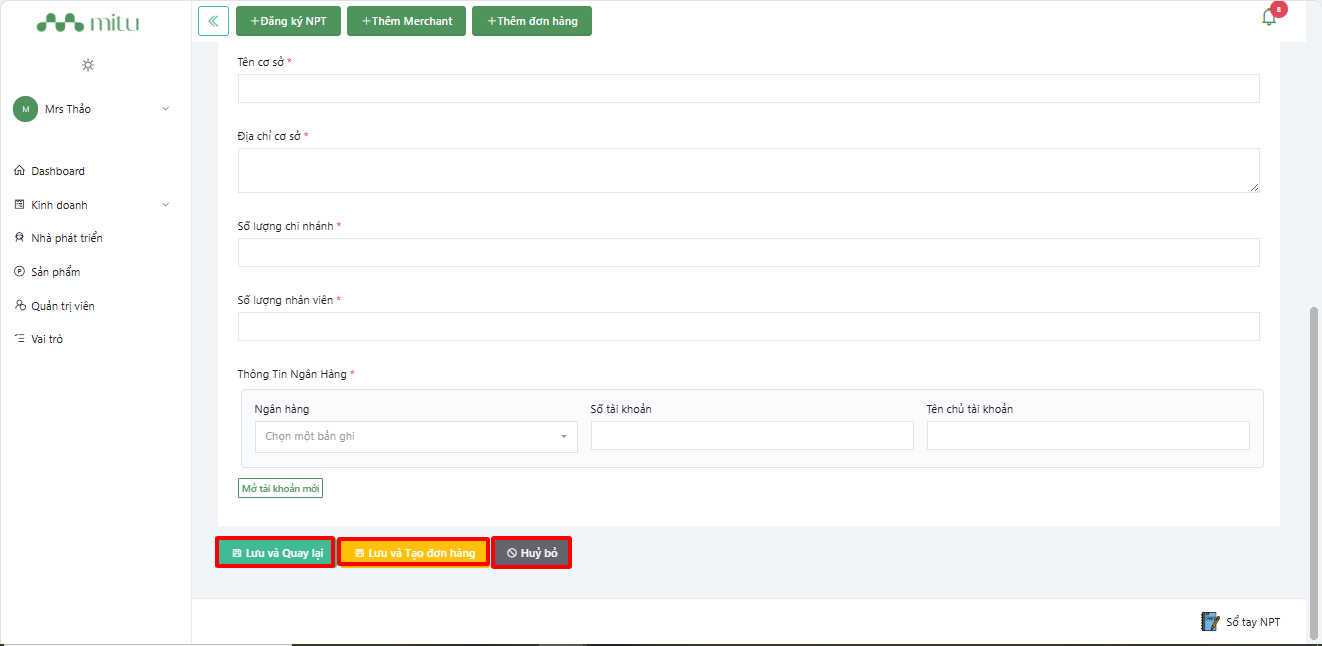Screen dimensions: 1322x646
Task: Click Mrs Thảo user avatar
Action: point(25,109)
